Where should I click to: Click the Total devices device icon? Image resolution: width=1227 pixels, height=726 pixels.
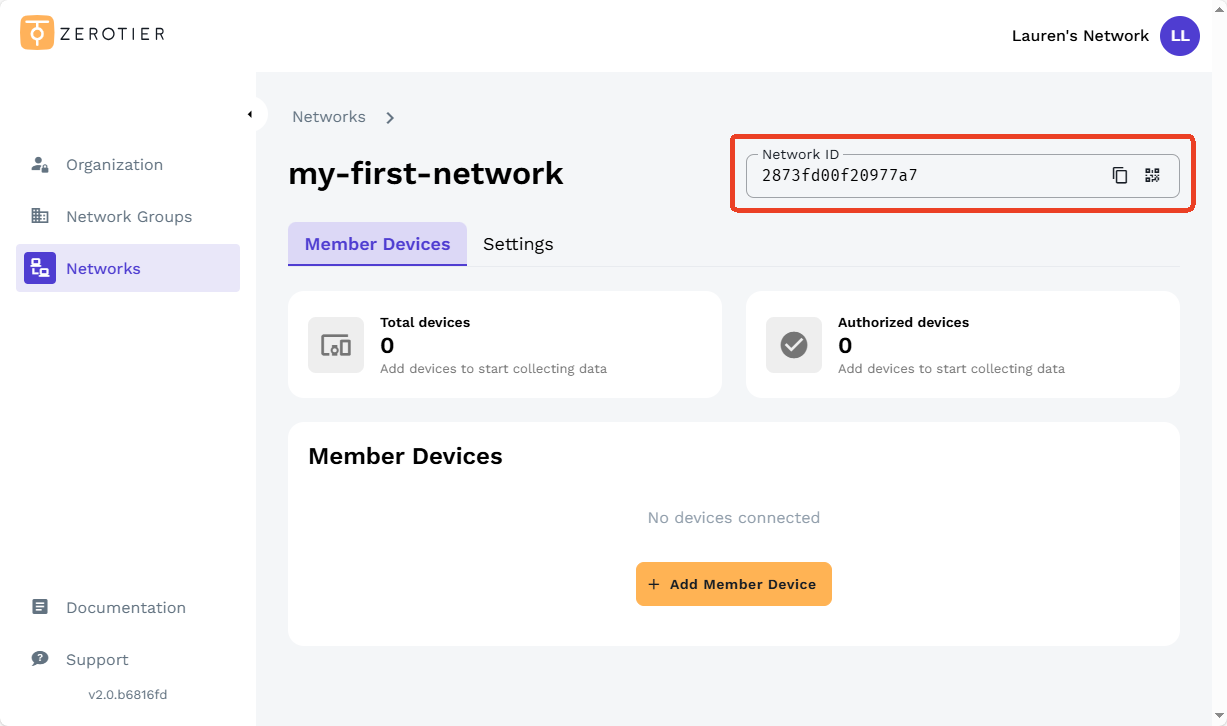(336, 344)
